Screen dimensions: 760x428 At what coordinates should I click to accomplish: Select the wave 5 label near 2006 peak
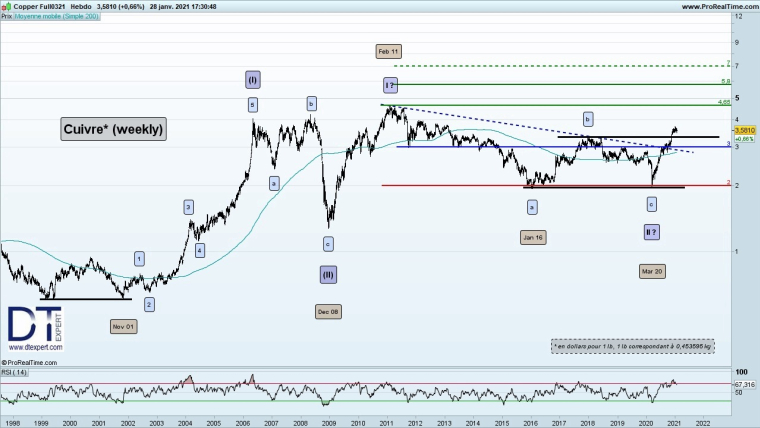[252, 104]
